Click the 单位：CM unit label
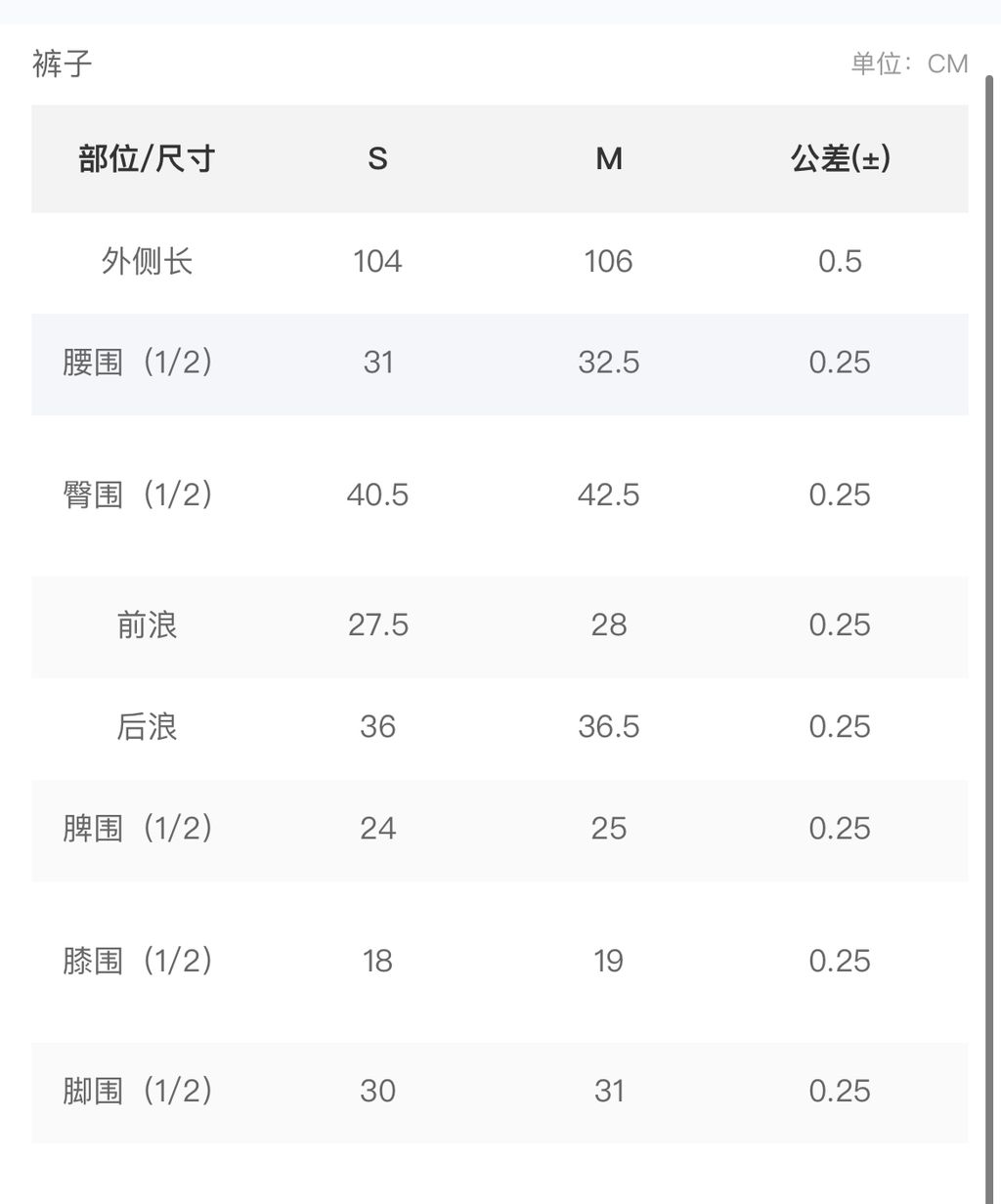This screenshot has width=1001, height=1204. [x=908, y=64]
